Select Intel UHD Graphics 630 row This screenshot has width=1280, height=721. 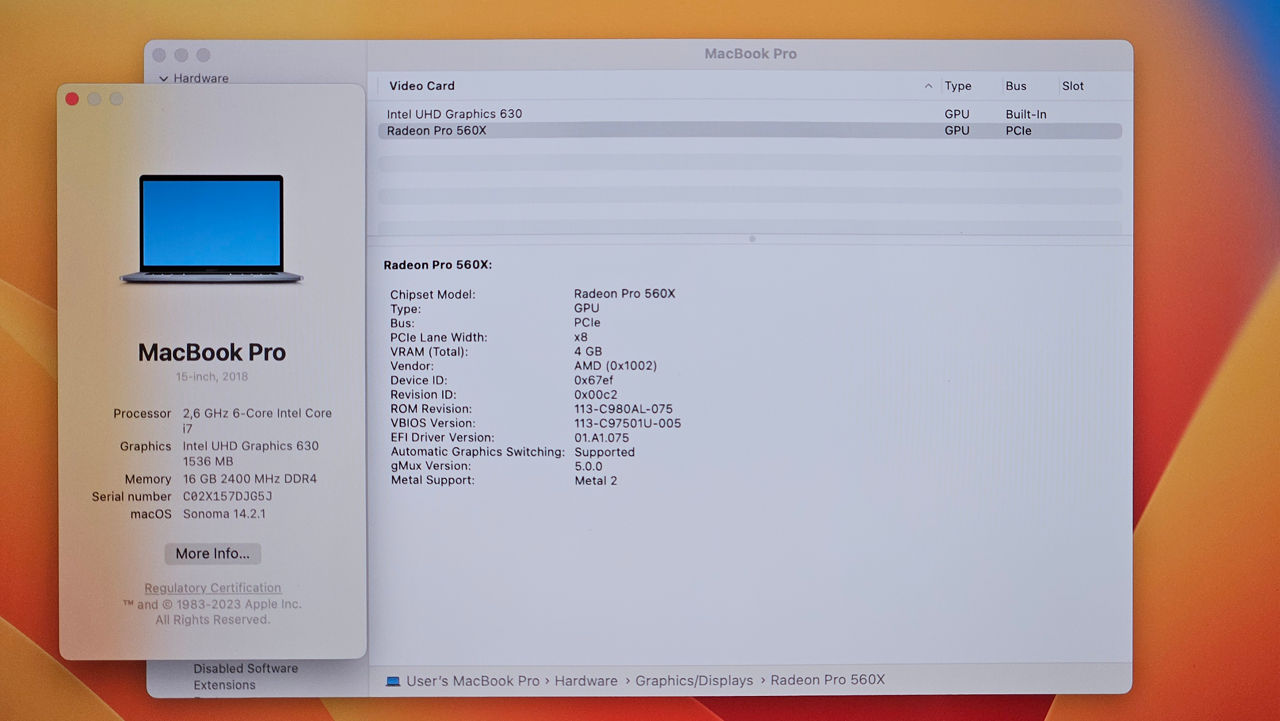coord(750,114)
